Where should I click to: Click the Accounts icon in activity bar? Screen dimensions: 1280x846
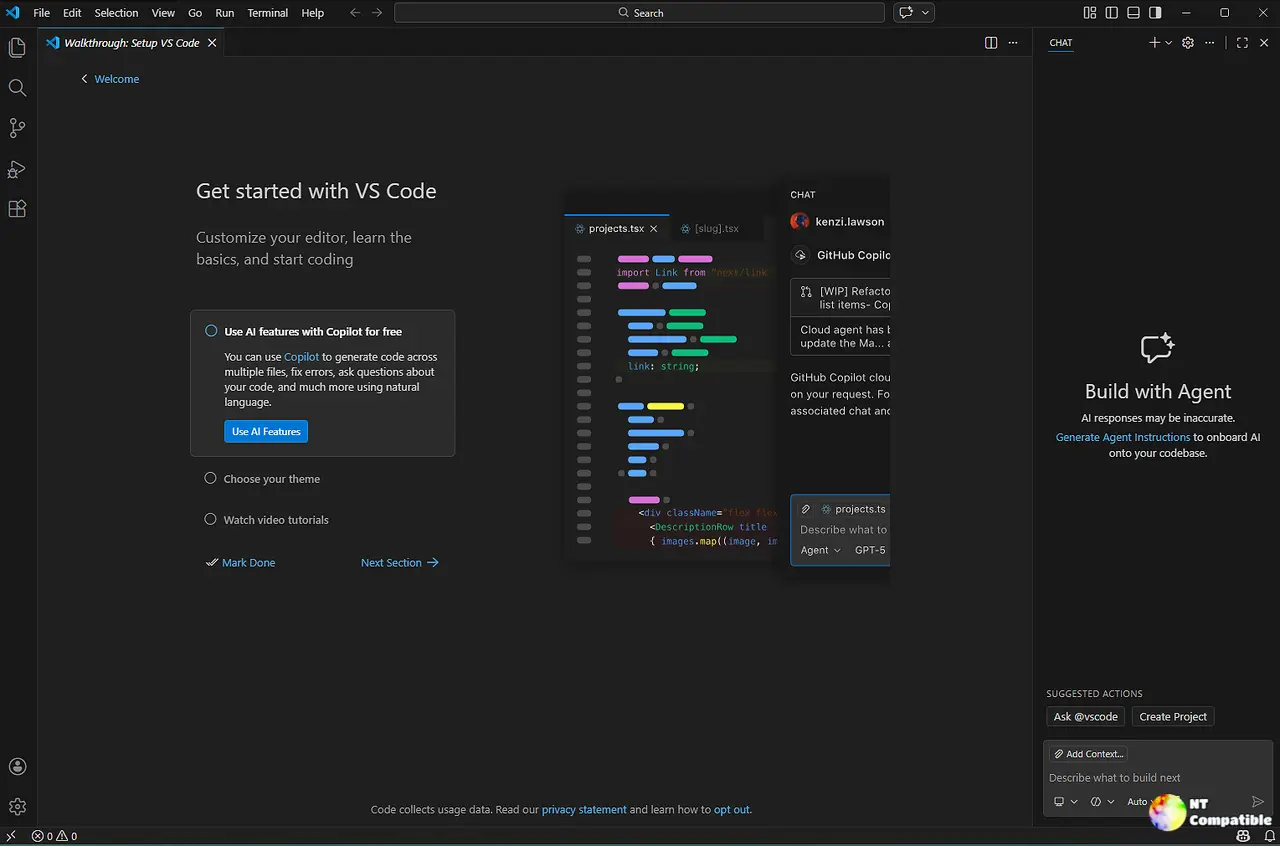pyautogui.click(x=17, y=767)
